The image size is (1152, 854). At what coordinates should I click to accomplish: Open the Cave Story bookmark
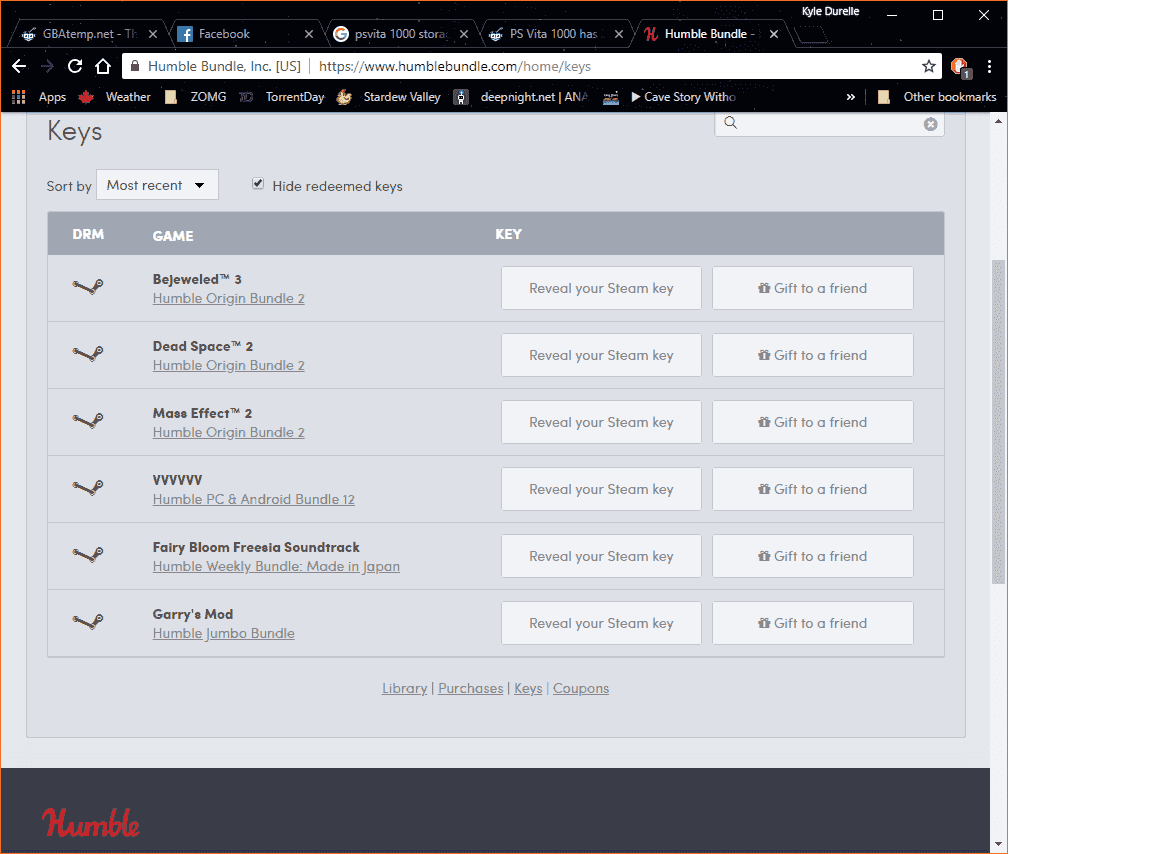[670, 97]
